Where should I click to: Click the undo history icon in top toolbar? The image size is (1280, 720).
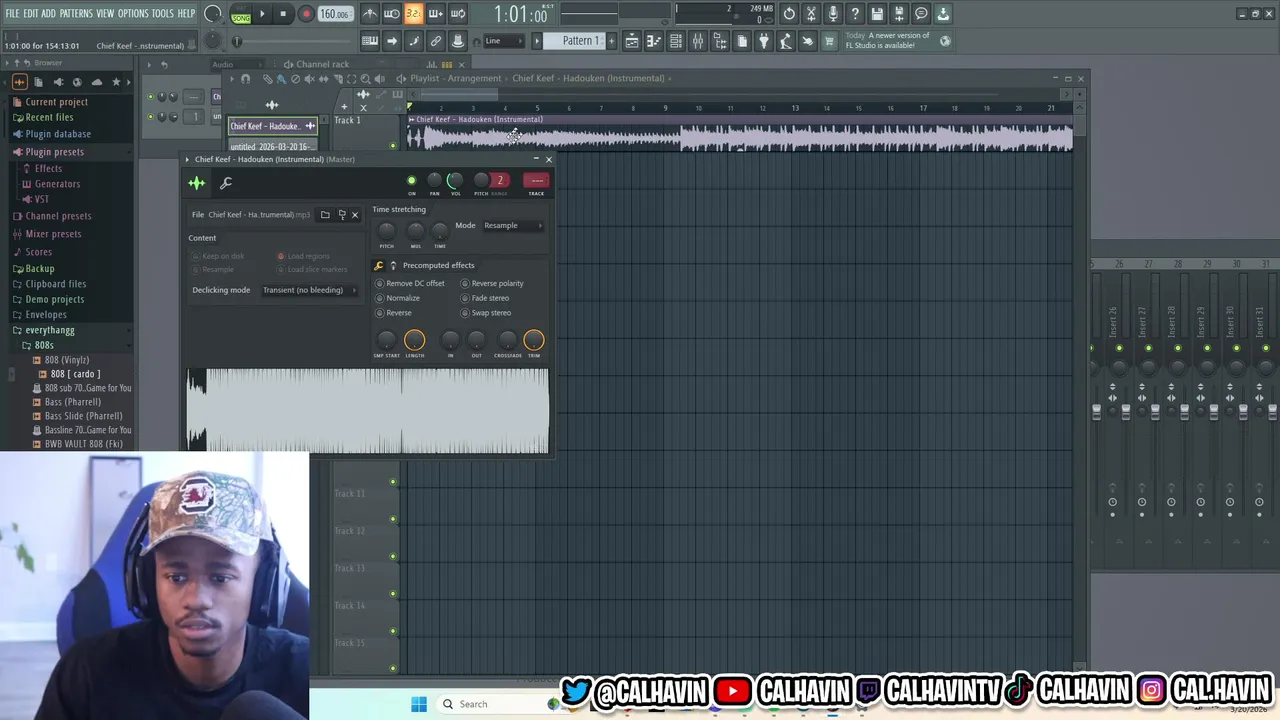coord(789,14)
